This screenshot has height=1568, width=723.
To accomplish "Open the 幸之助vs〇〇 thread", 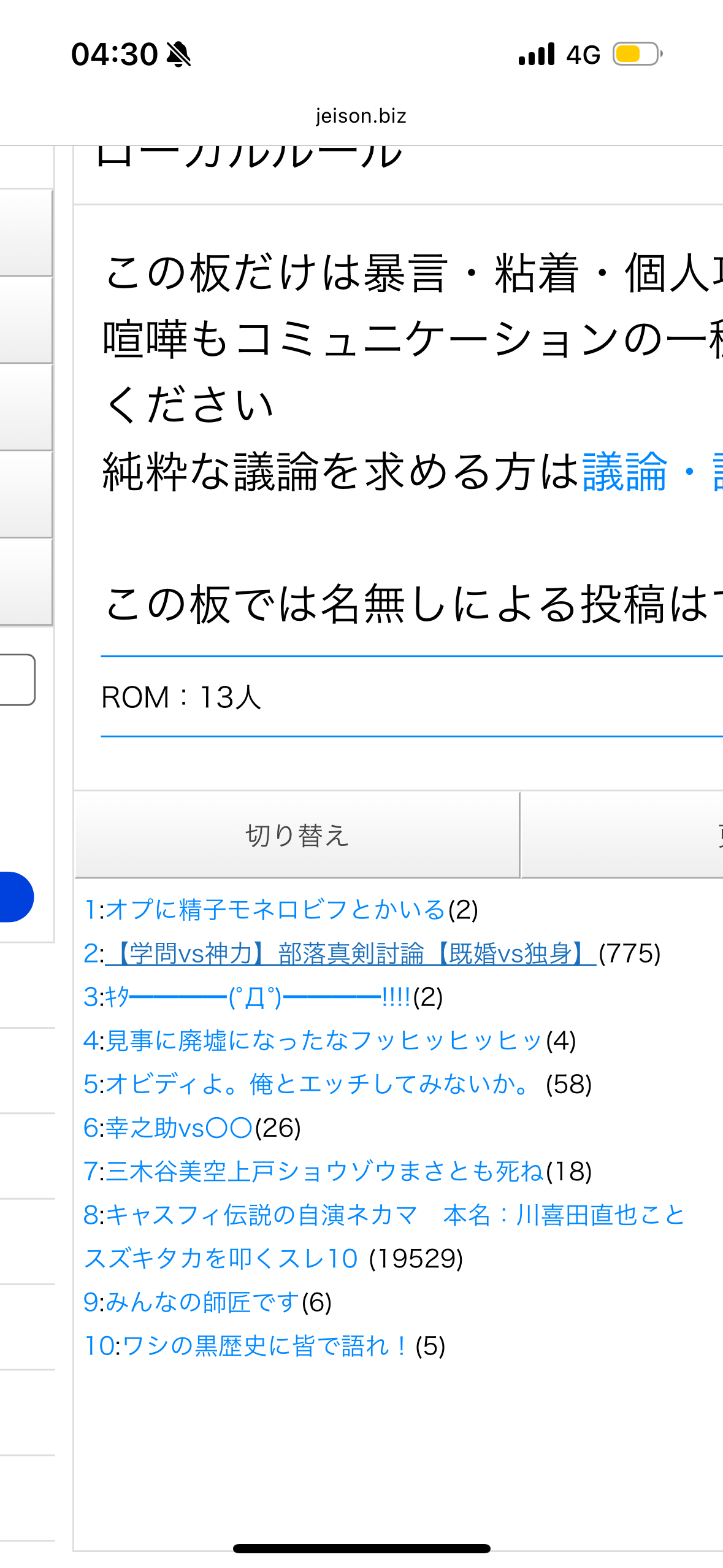I will [178, 1128].
